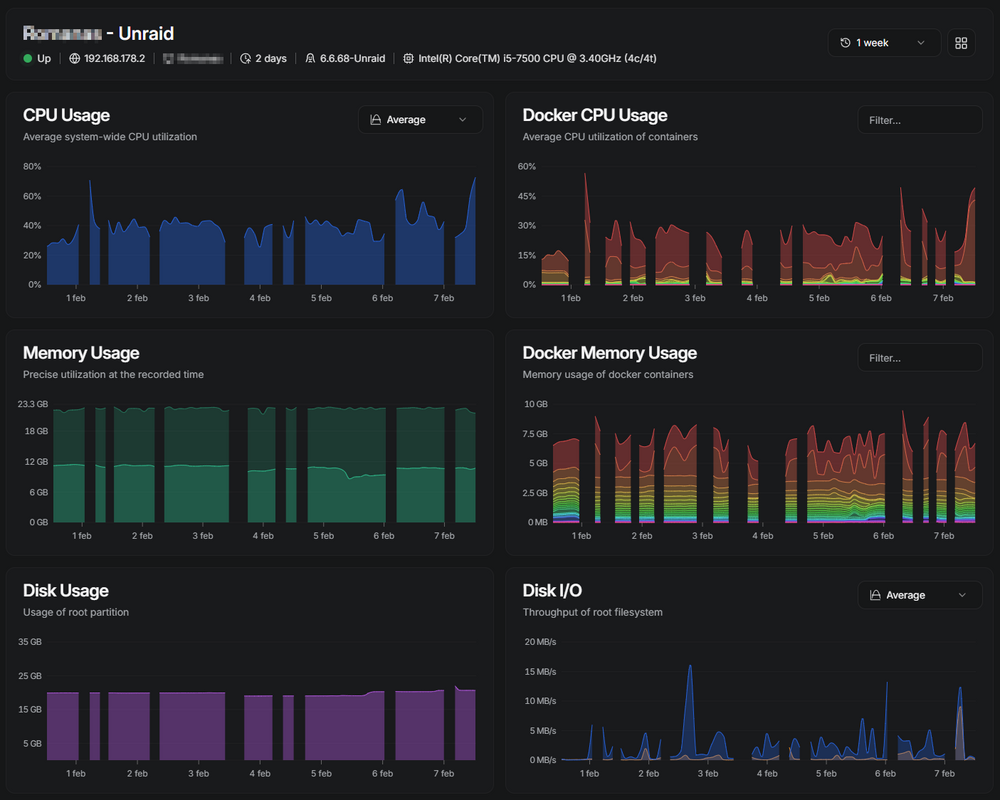Open the grid layout toggle icon
Viewport: 1000px width, 800px height.
[x=961, y=43]
